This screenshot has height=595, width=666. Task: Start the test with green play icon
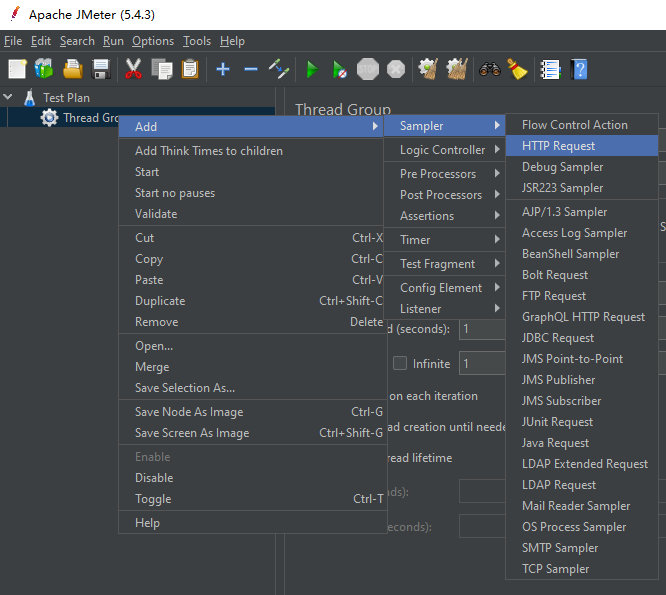point(312,69)
